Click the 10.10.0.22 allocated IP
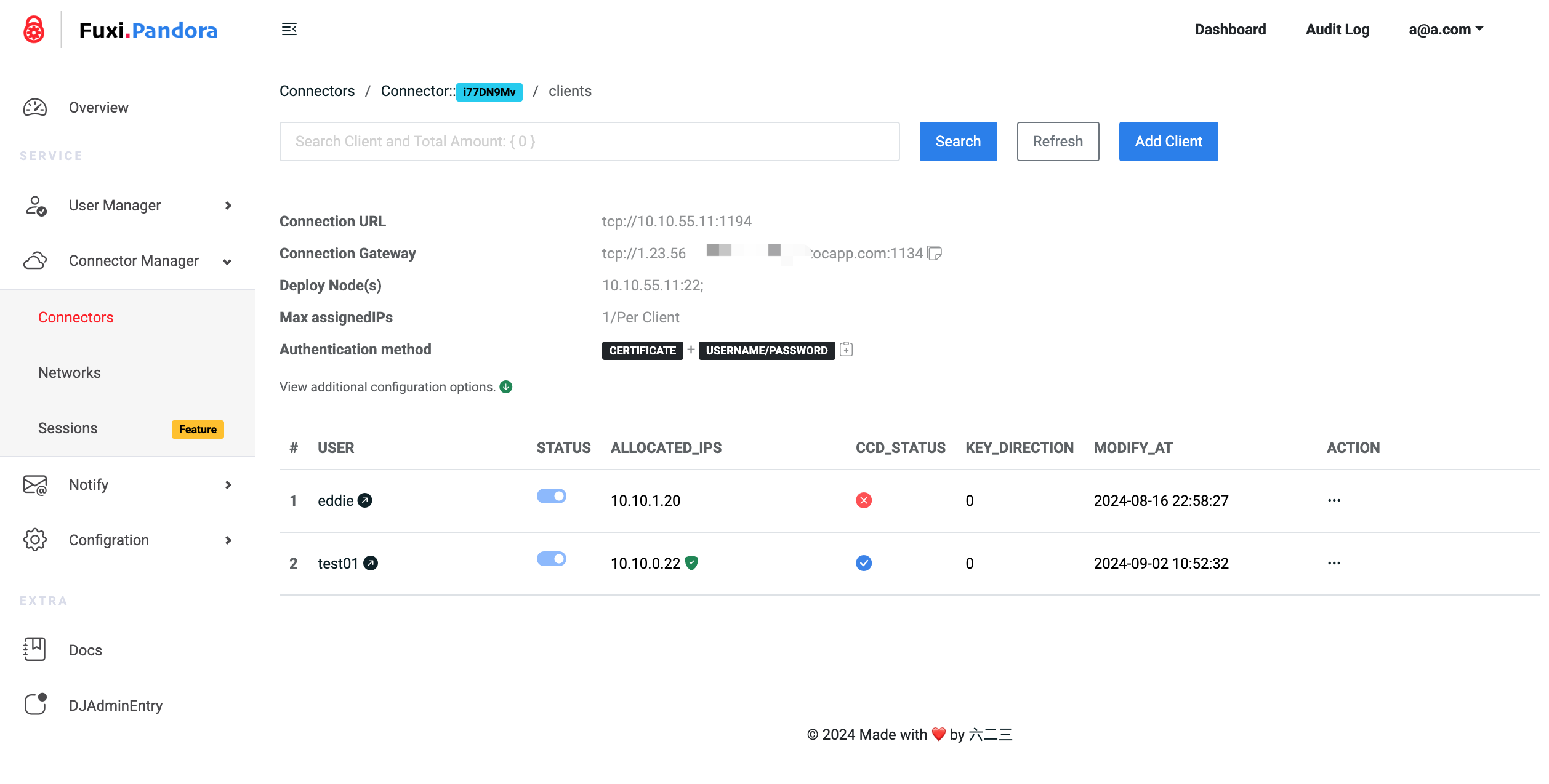The width and height of the screenshot is (1549, 784). 645,564
